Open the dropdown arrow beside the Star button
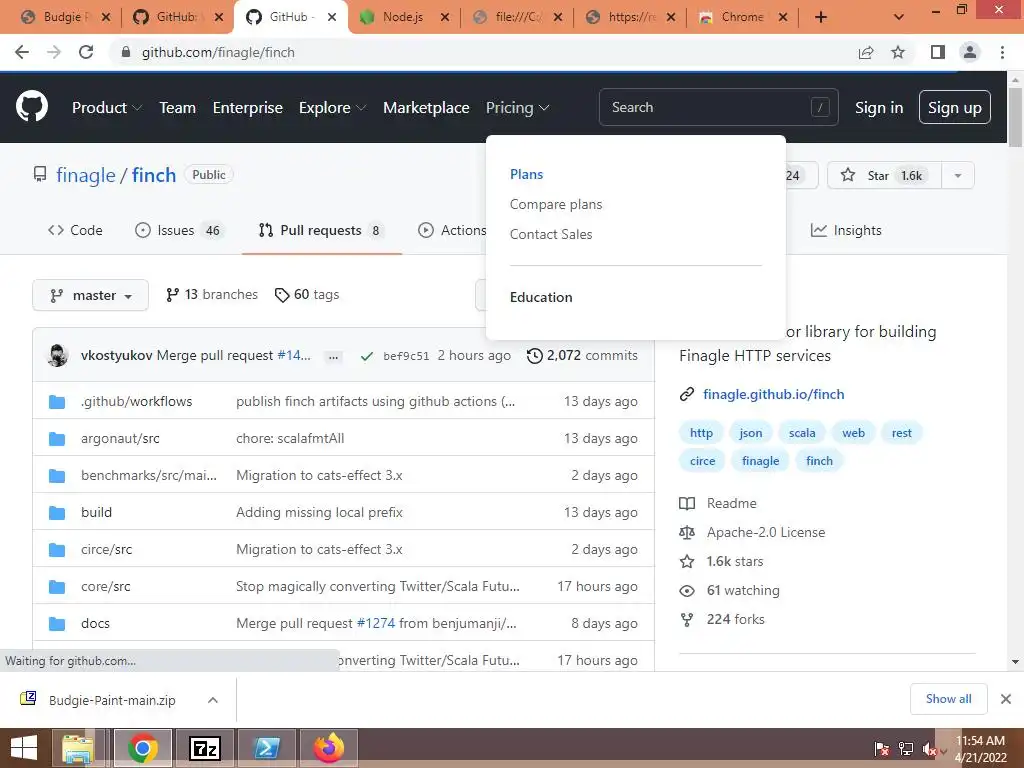The image size is (1024, 768). tap(957, 175)
